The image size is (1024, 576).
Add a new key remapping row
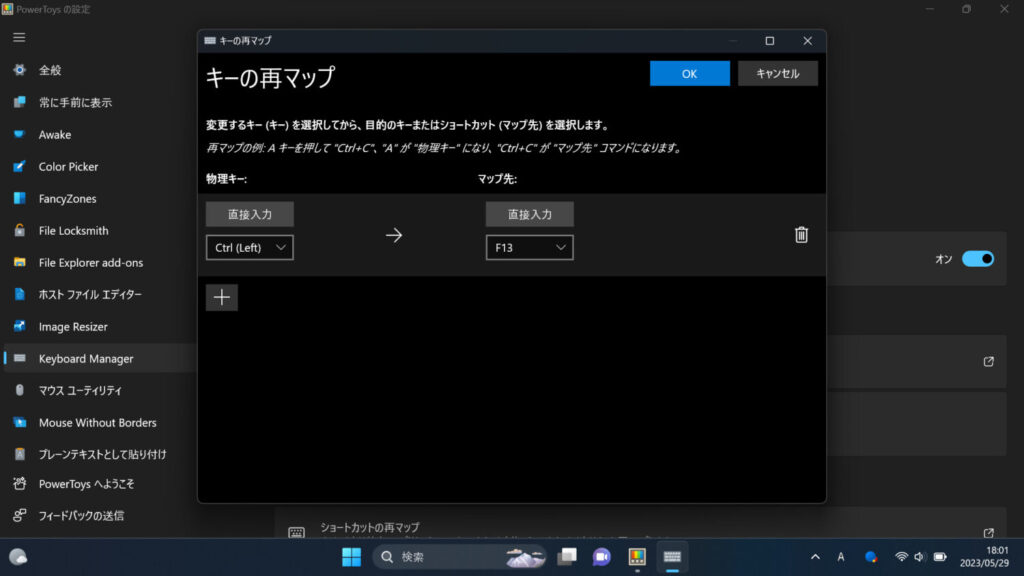tap(221, 297)
